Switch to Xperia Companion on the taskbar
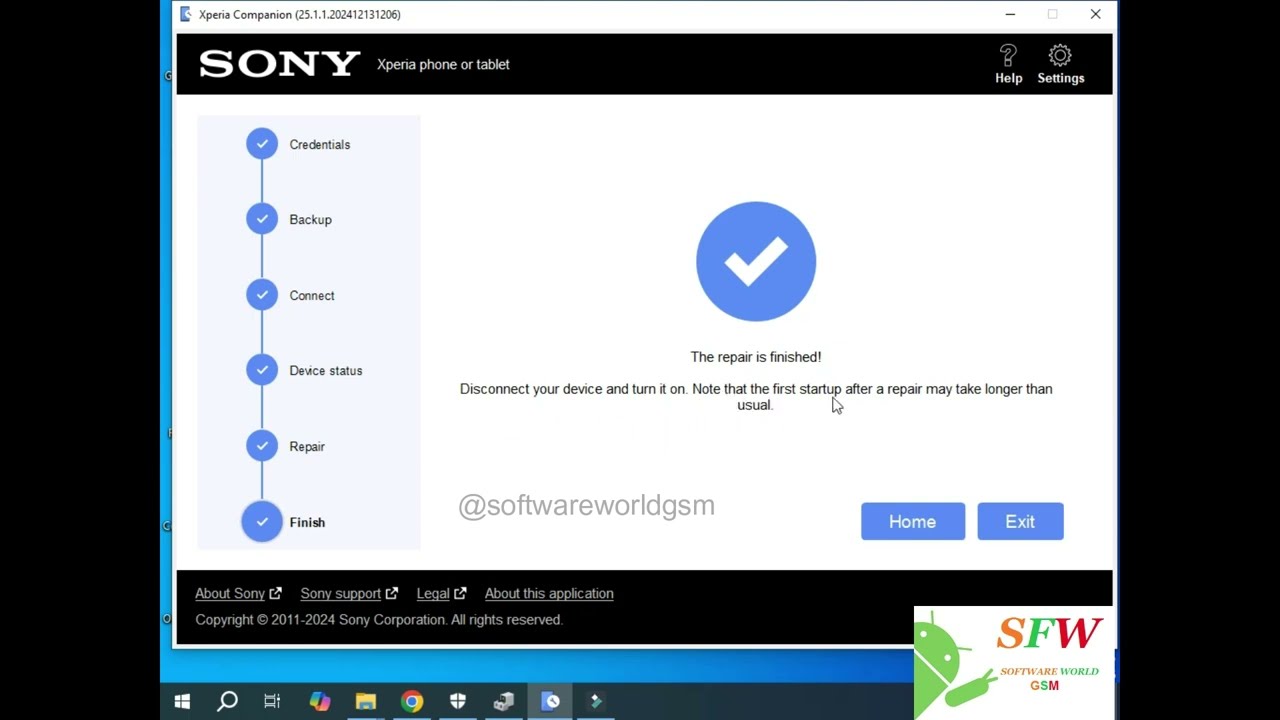The height and width of the screenshot is (720, 1280). (x=550, y=701)
